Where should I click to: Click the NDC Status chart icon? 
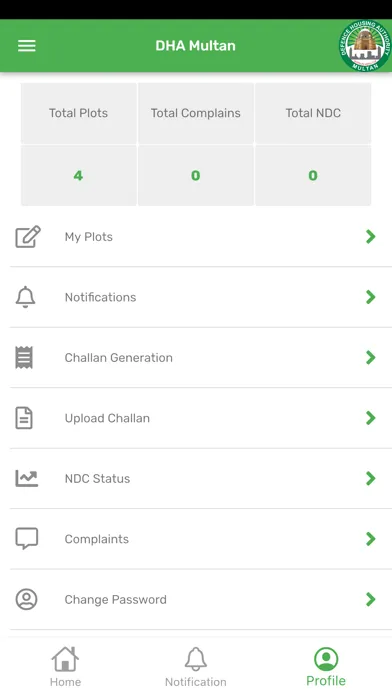coord(27,478)
